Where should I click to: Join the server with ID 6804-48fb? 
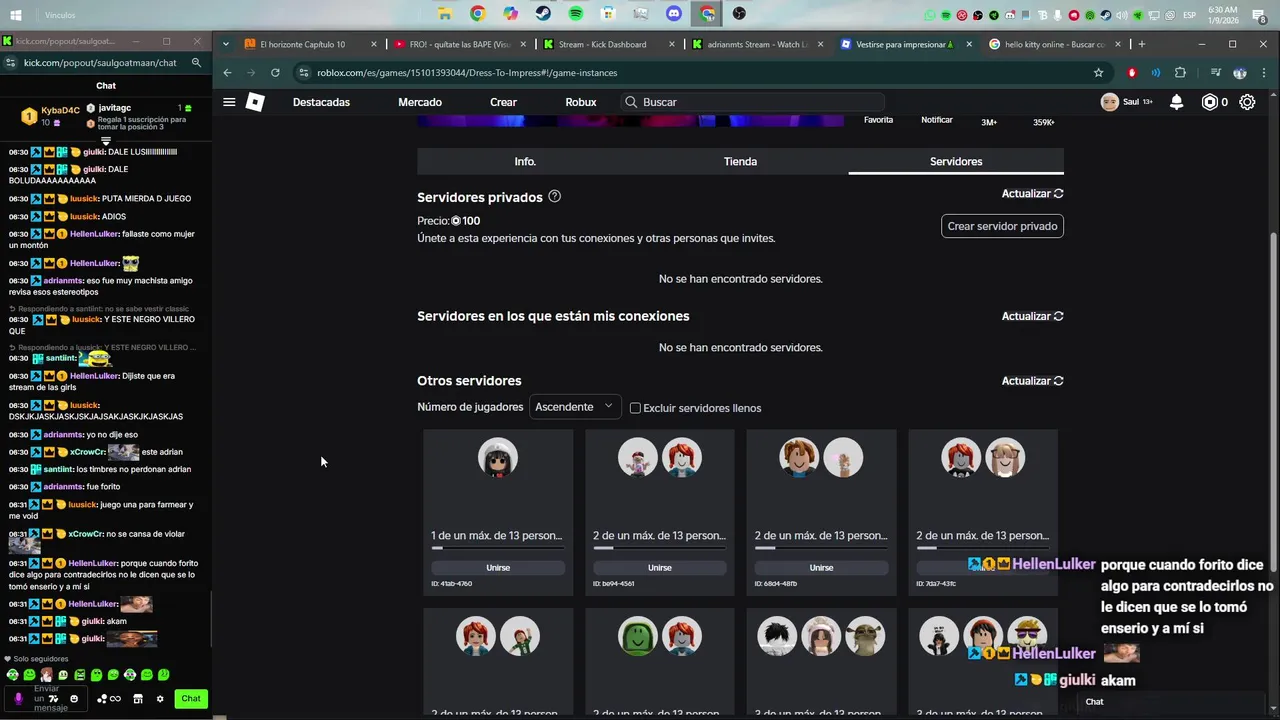point(821,567)
